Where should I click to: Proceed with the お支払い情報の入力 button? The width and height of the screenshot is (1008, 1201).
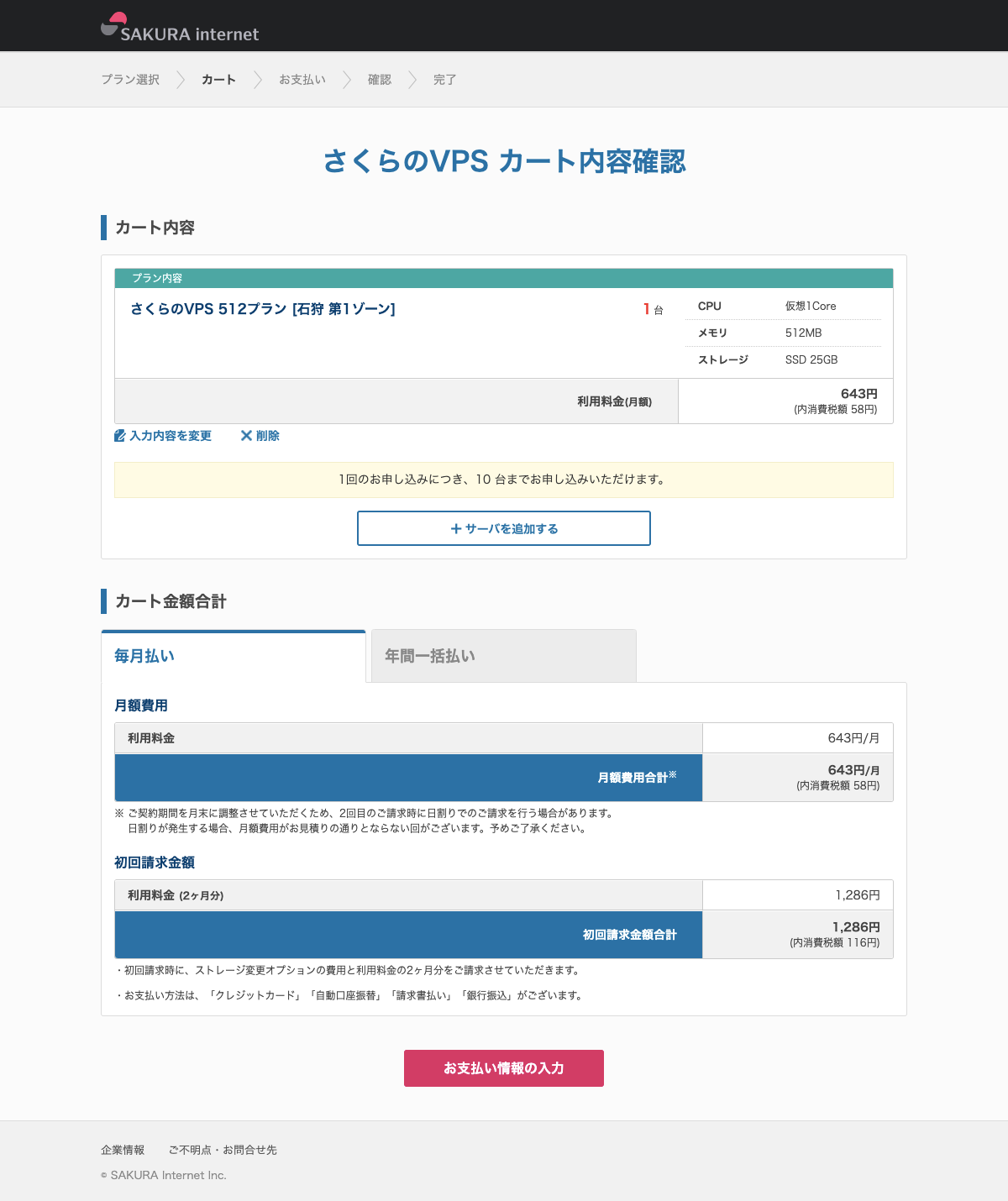click(504, 1068)
